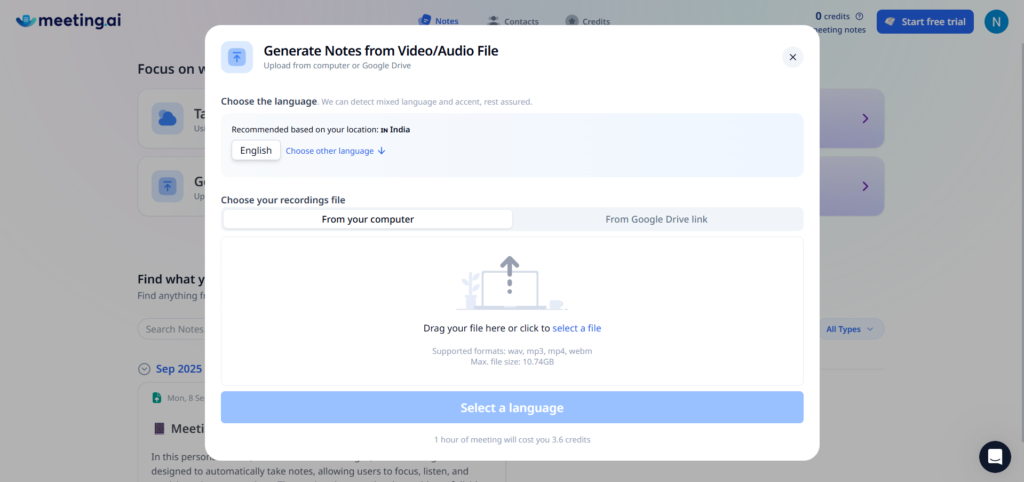Open the Contacts navigation item

[513, 21]
